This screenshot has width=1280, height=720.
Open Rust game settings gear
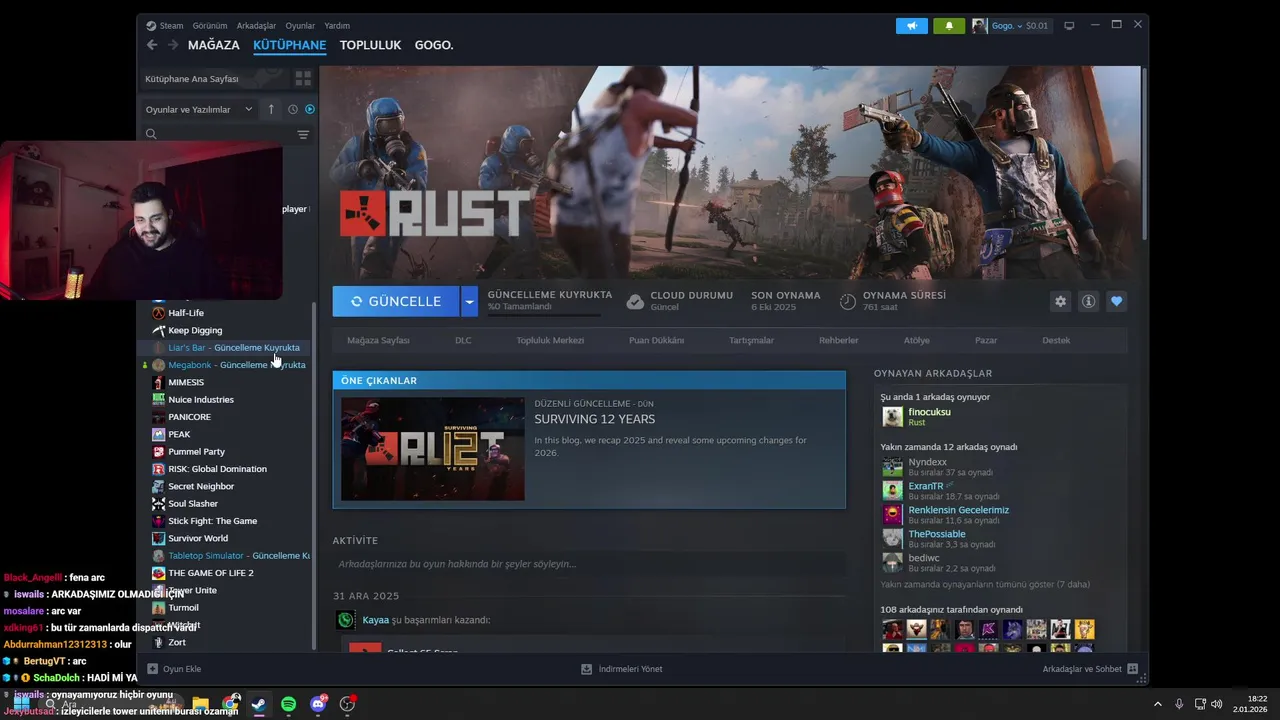1061,301
